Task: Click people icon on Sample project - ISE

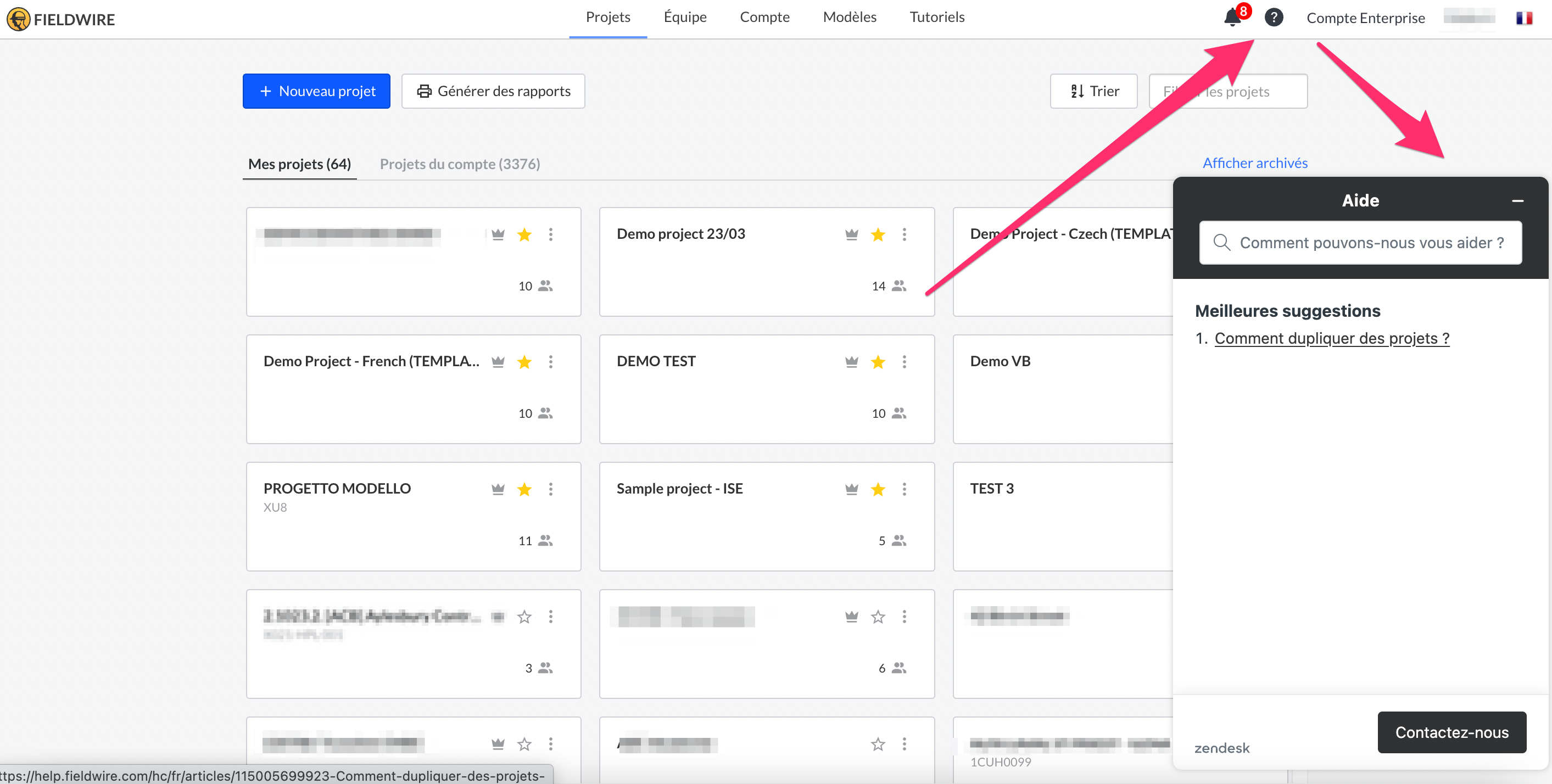Action: pos(898,540)
